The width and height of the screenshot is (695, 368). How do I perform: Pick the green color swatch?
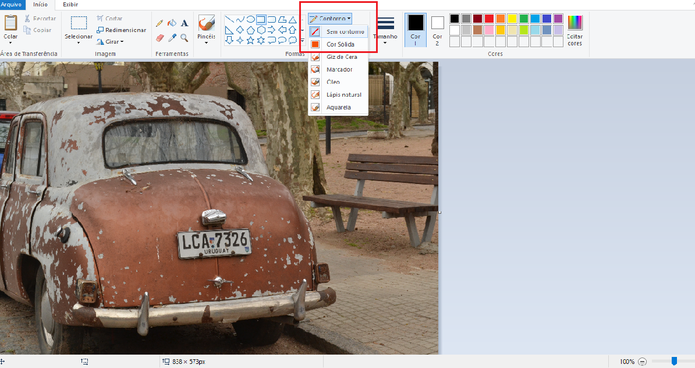point(523,19)
